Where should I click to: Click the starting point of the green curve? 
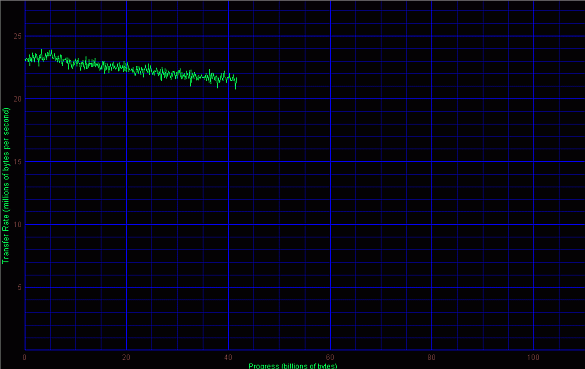[25, 59]
